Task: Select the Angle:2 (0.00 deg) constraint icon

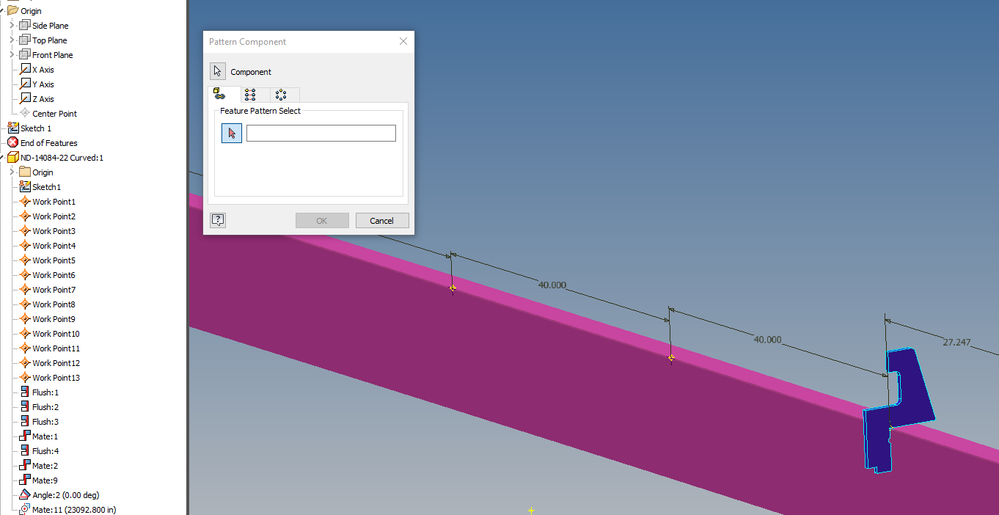Action: coord(25,495)
